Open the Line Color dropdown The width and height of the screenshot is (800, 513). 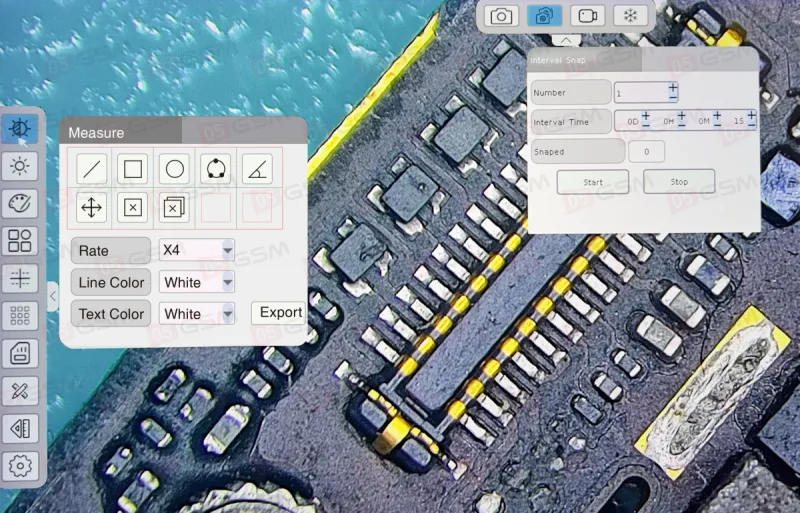197,282
